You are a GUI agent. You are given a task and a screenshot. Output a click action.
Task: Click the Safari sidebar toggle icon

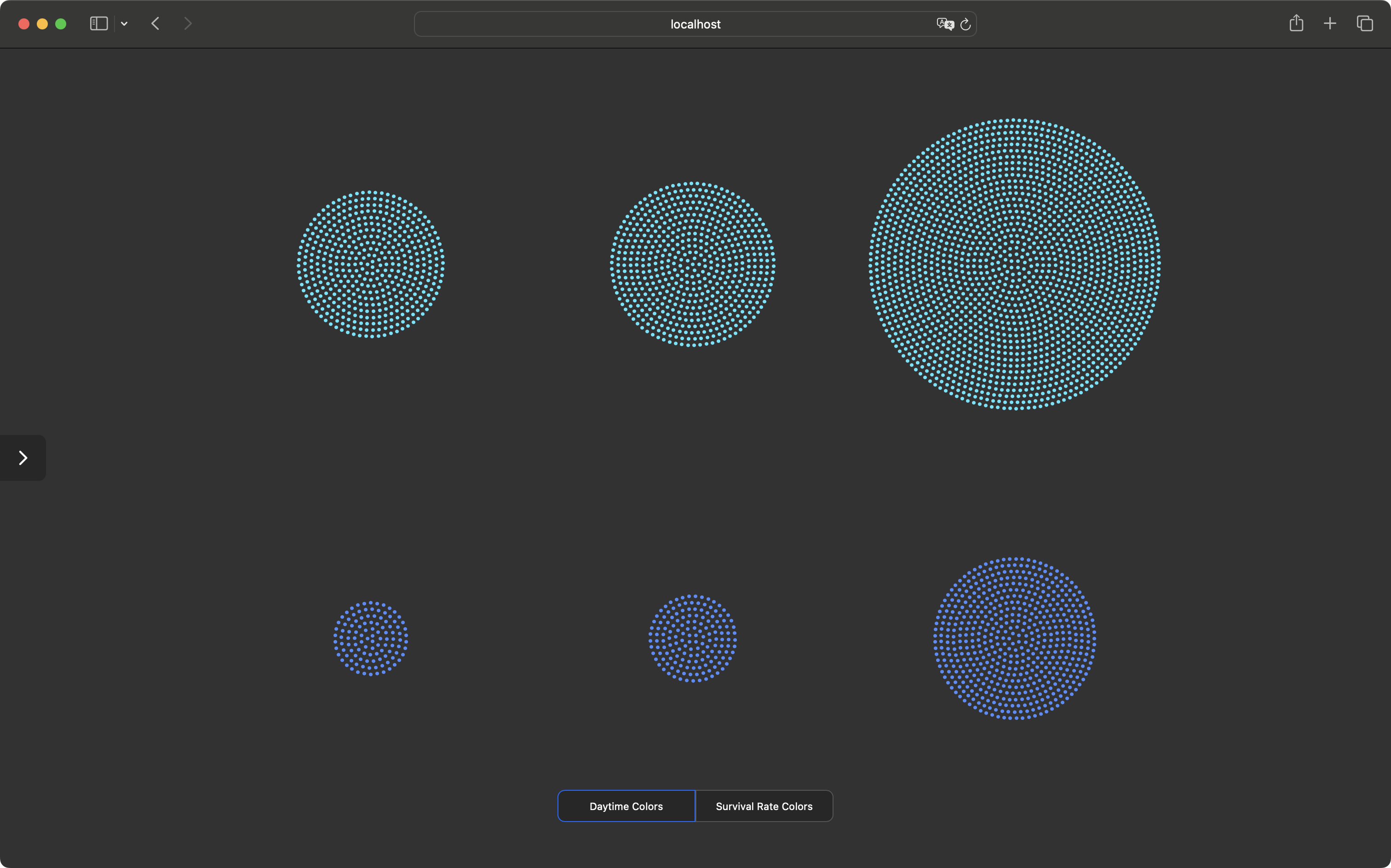pos(99,23)
